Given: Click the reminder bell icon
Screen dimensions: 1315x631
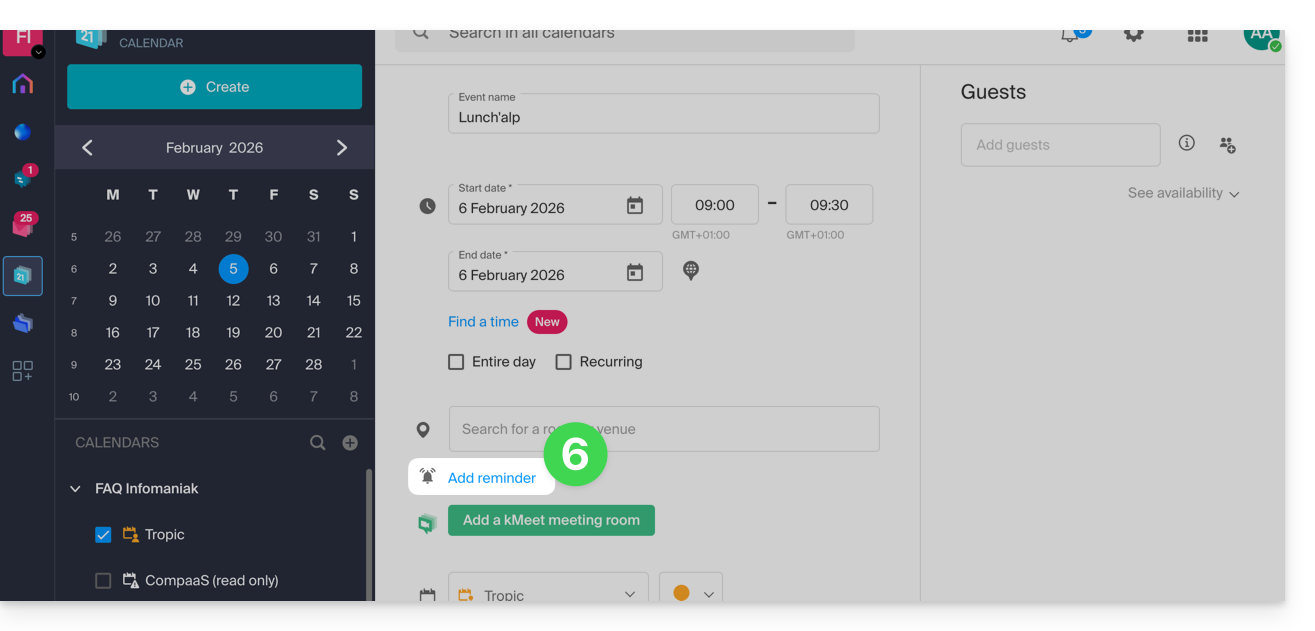Looking at the screenshot, I should click(428, 477).
